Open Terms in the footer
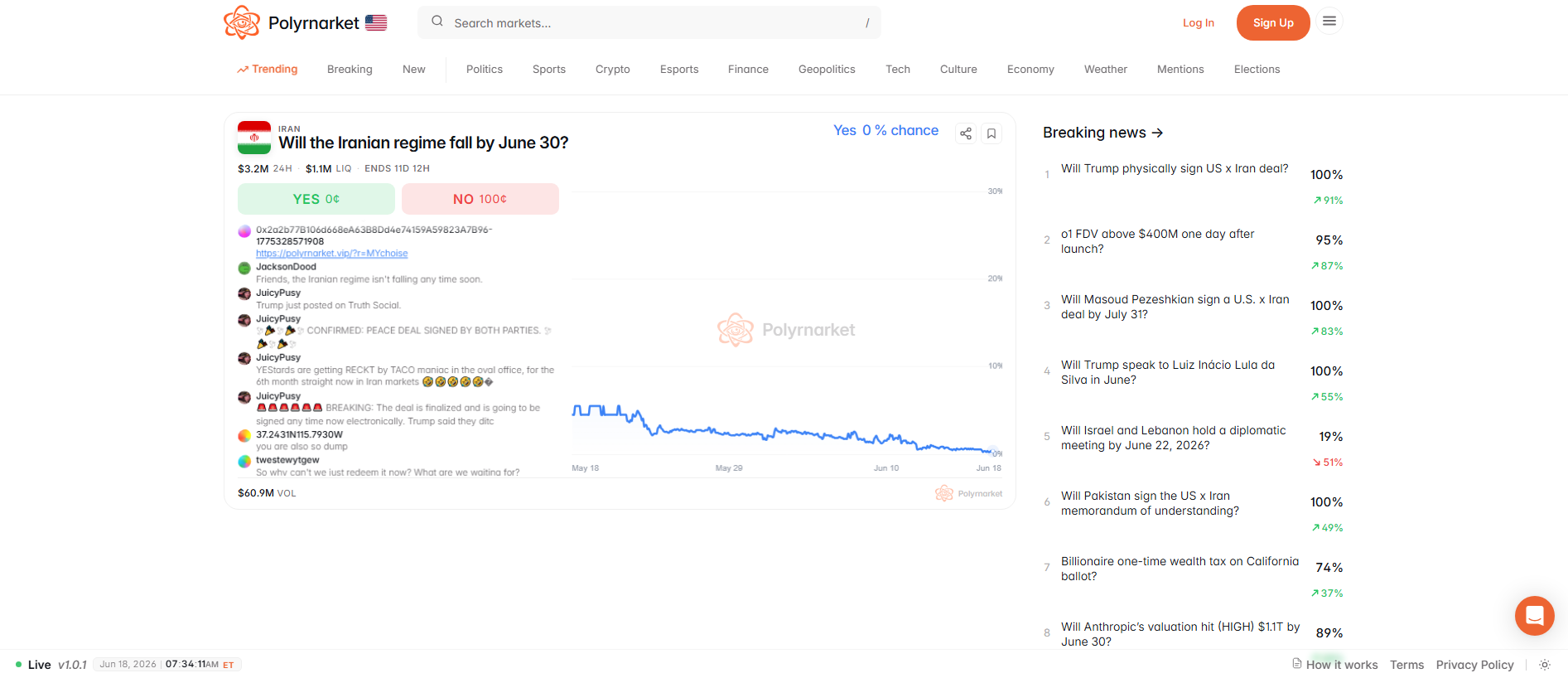The width and height of the screenshot is (1568, 678). [x=1406, y=665]
